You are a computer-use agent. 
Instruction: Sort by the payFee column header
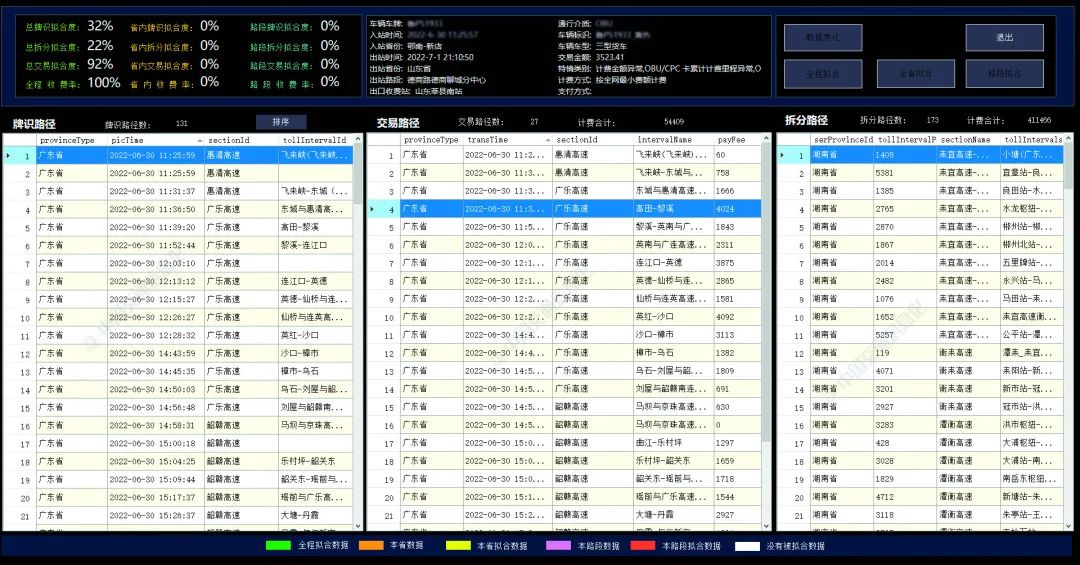point(738,140)
